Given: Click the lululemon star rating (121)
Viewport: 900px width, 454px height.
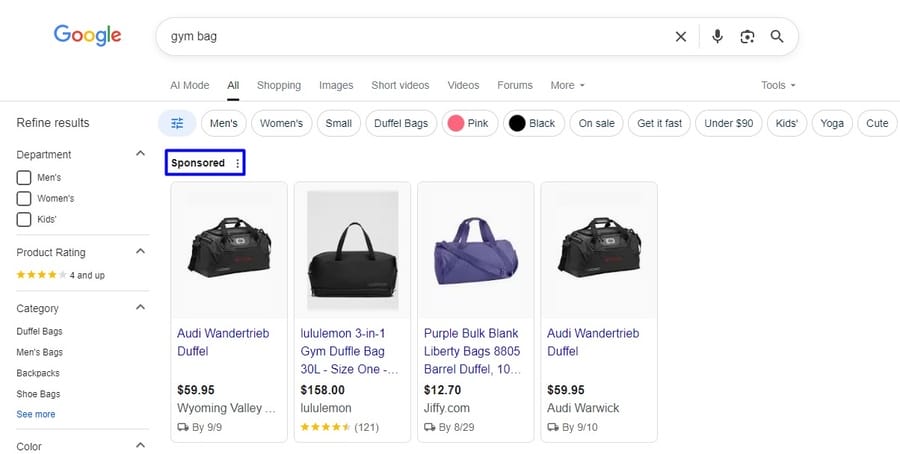Looking at the screenshot, I should coord(339,427).
